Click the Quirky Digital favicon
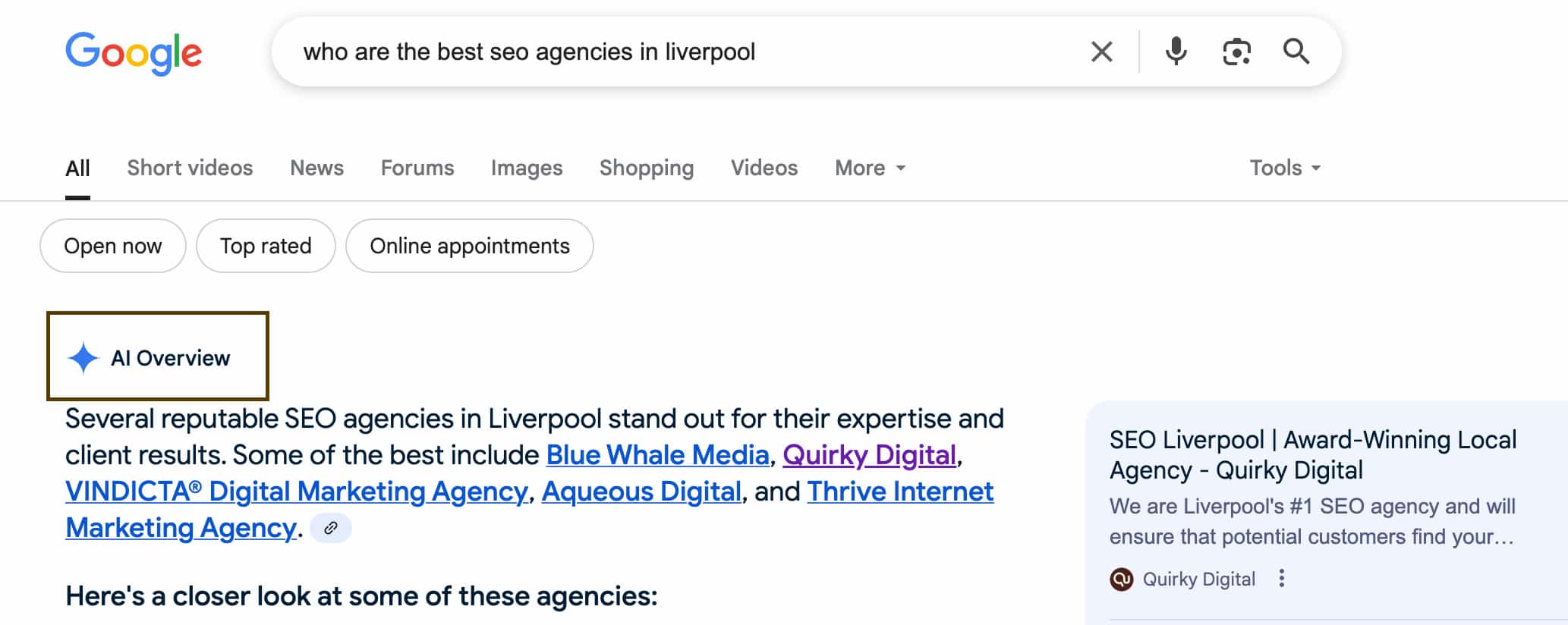 [1121, 579]
